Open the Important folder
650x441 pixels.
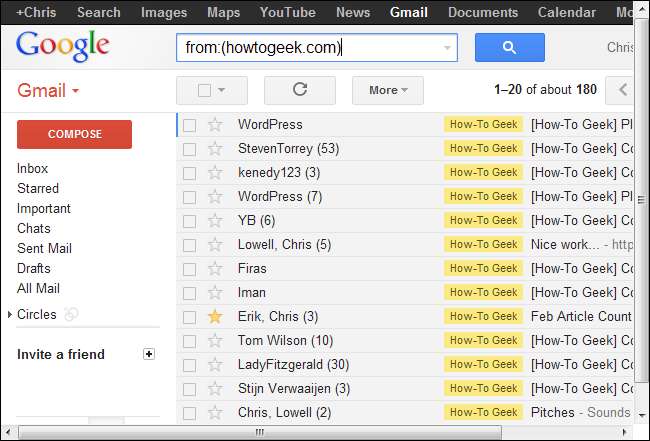tap(44, 208)
